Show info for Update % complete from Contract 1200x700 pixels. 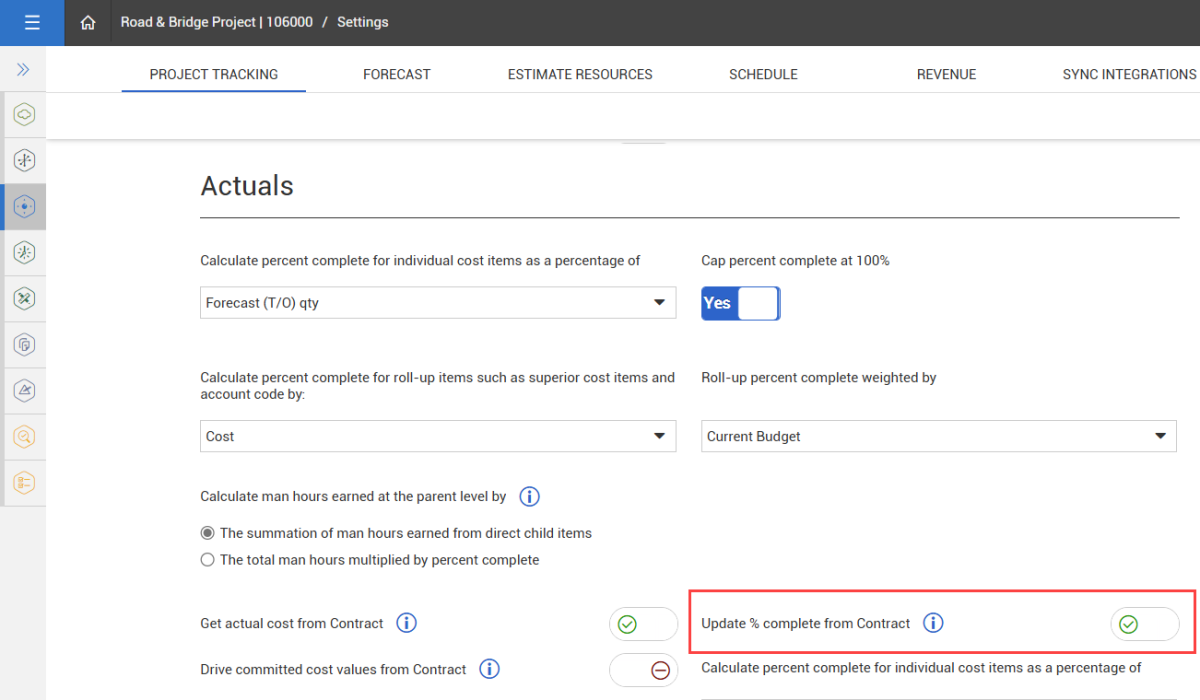933,624
